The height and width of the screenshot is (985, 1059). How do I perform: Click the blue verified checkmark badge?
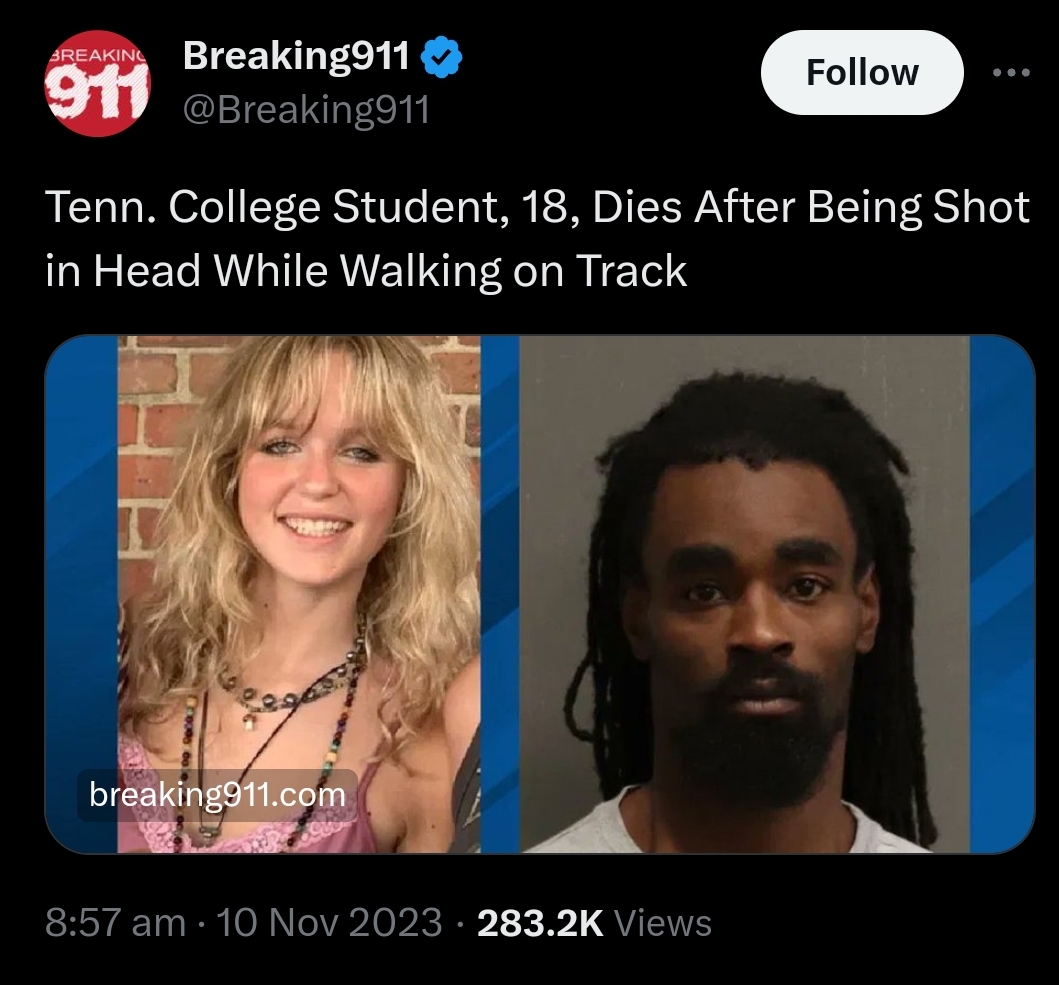[442, 57]
